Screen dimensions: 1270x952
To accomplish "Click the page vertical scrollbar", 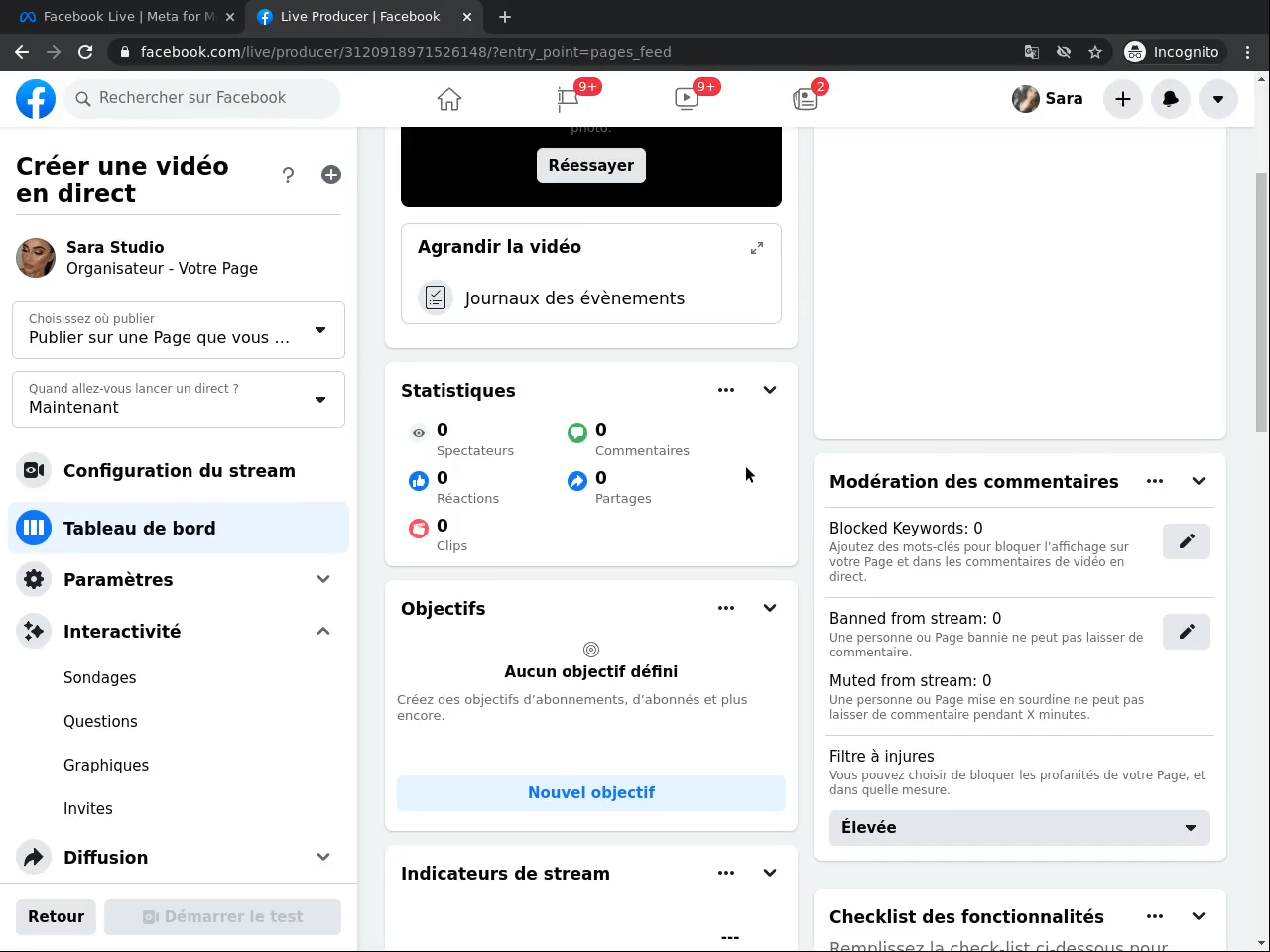I will [x=1262, y=302].
